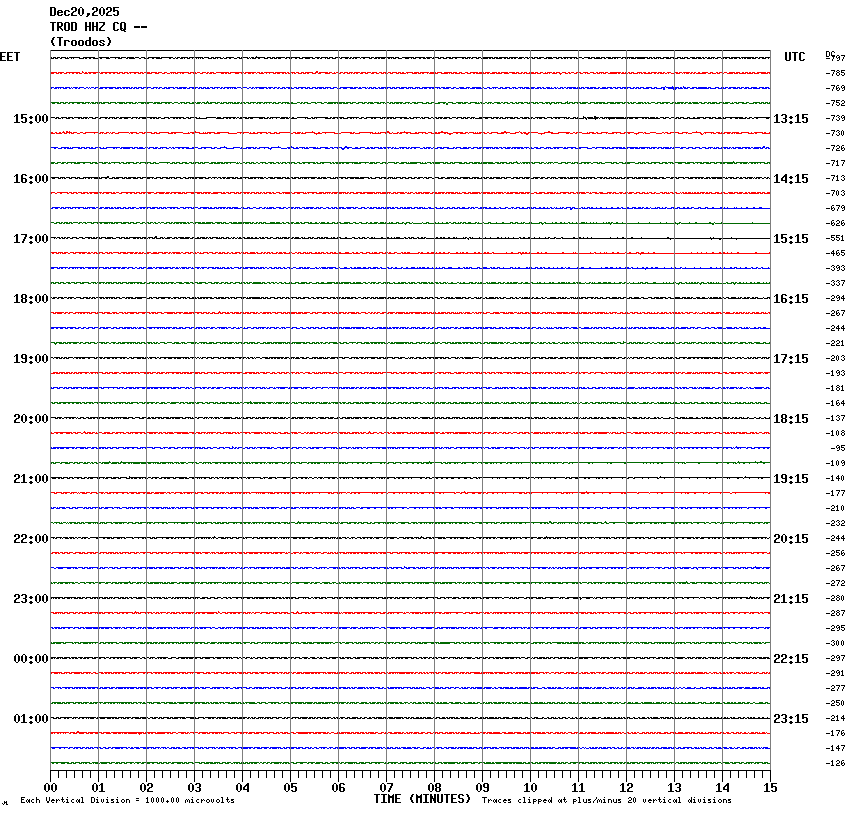This screenshot has height=814, width=850.
Task: Click the vertical division microvolts note
Action: pos(127,800)
